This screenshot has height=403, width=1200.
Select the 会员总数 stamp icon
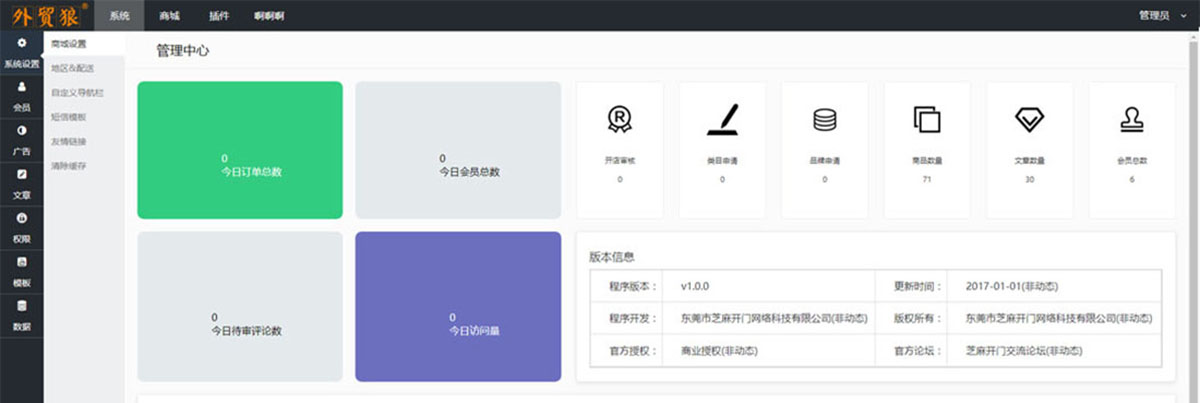click(x=1132, y=120)
